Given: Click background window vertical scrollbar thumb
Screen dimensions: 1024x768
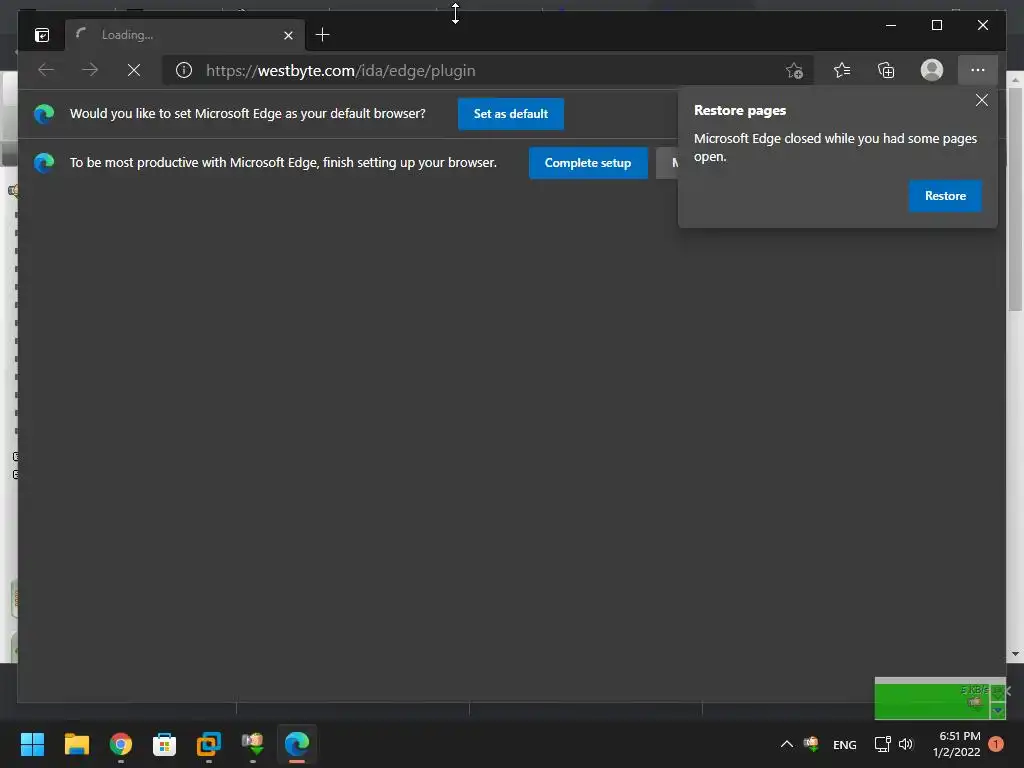Looking at the screenshot, I should pyautogui.click(x=1015, y=199).
